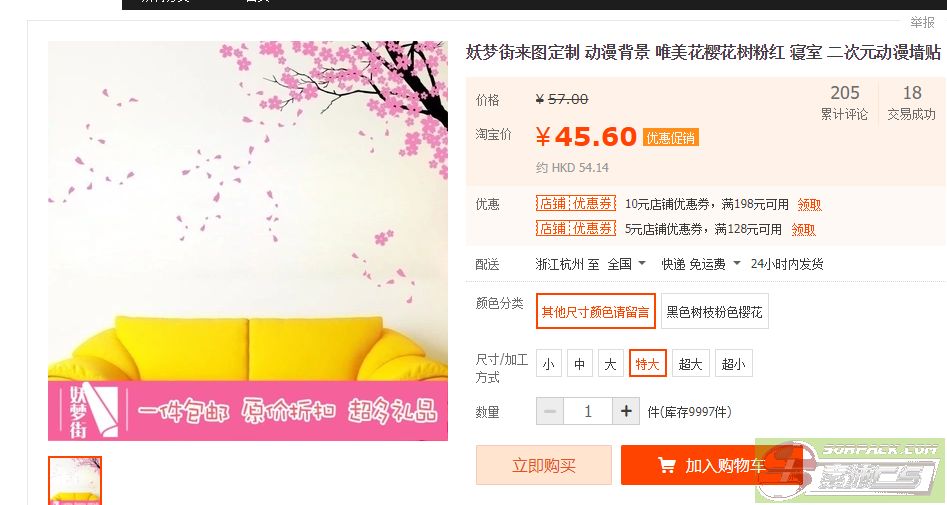
Task: Click the 优惠促销 promotion badge
Action: [670, 138]
